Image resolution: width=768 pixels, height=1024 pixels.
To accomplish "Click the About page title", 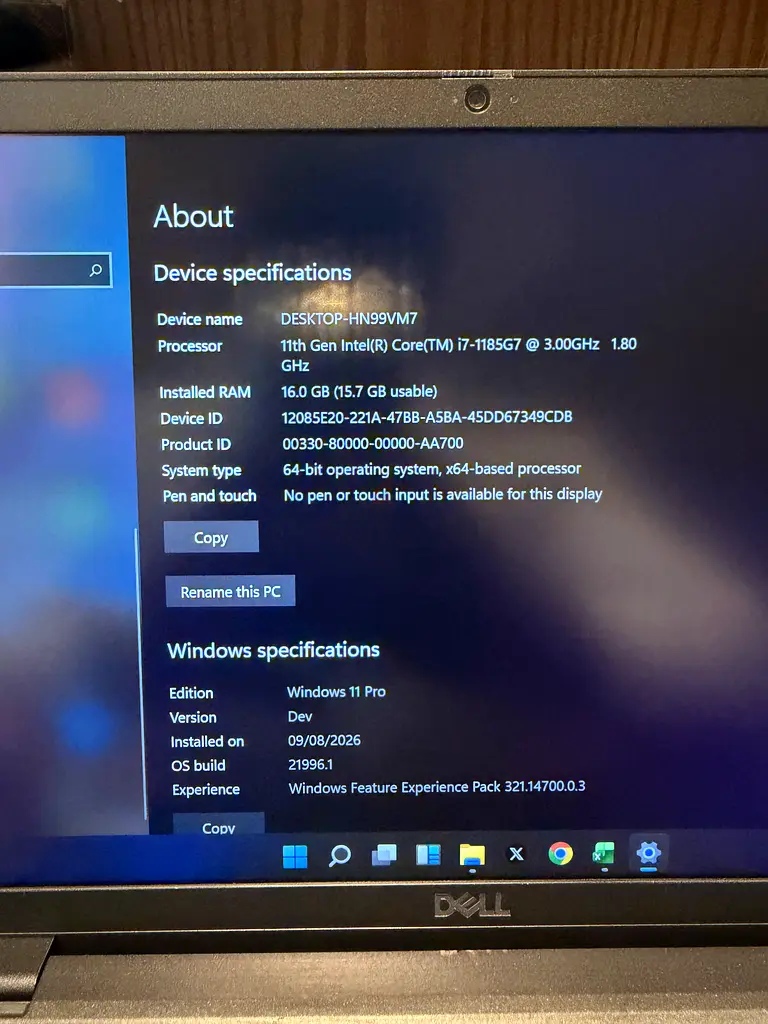I will pos(194,216).
